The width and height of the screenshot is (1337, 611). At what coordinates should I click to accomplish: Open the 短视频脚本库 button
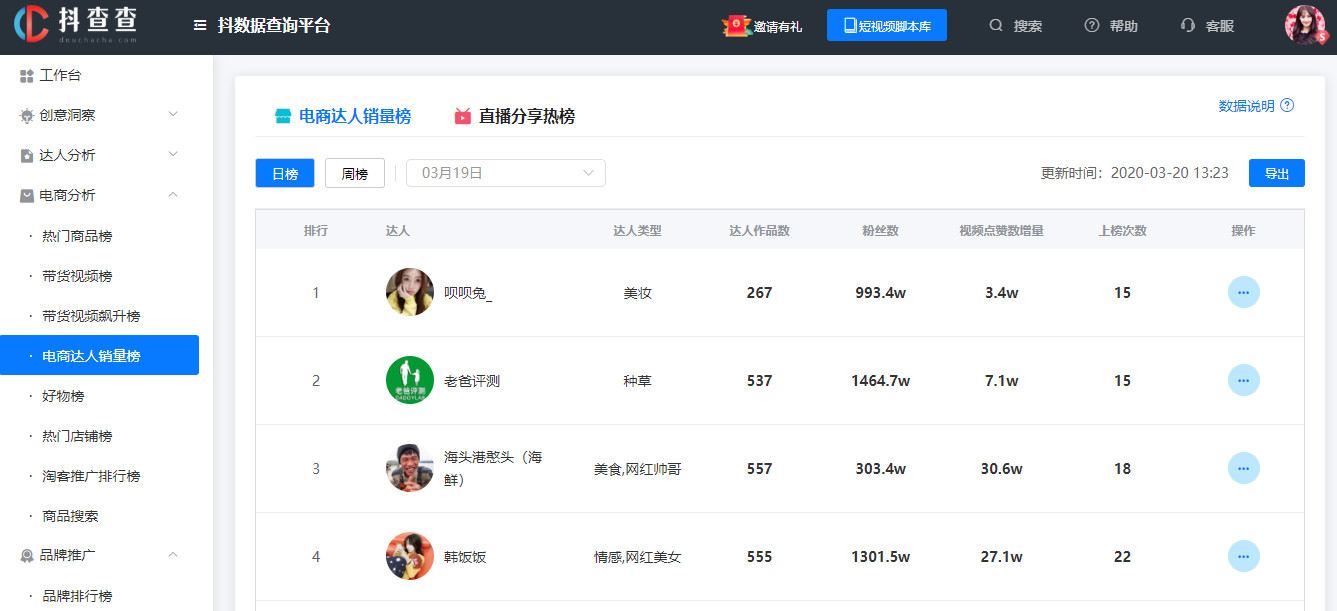click(886, 25)
